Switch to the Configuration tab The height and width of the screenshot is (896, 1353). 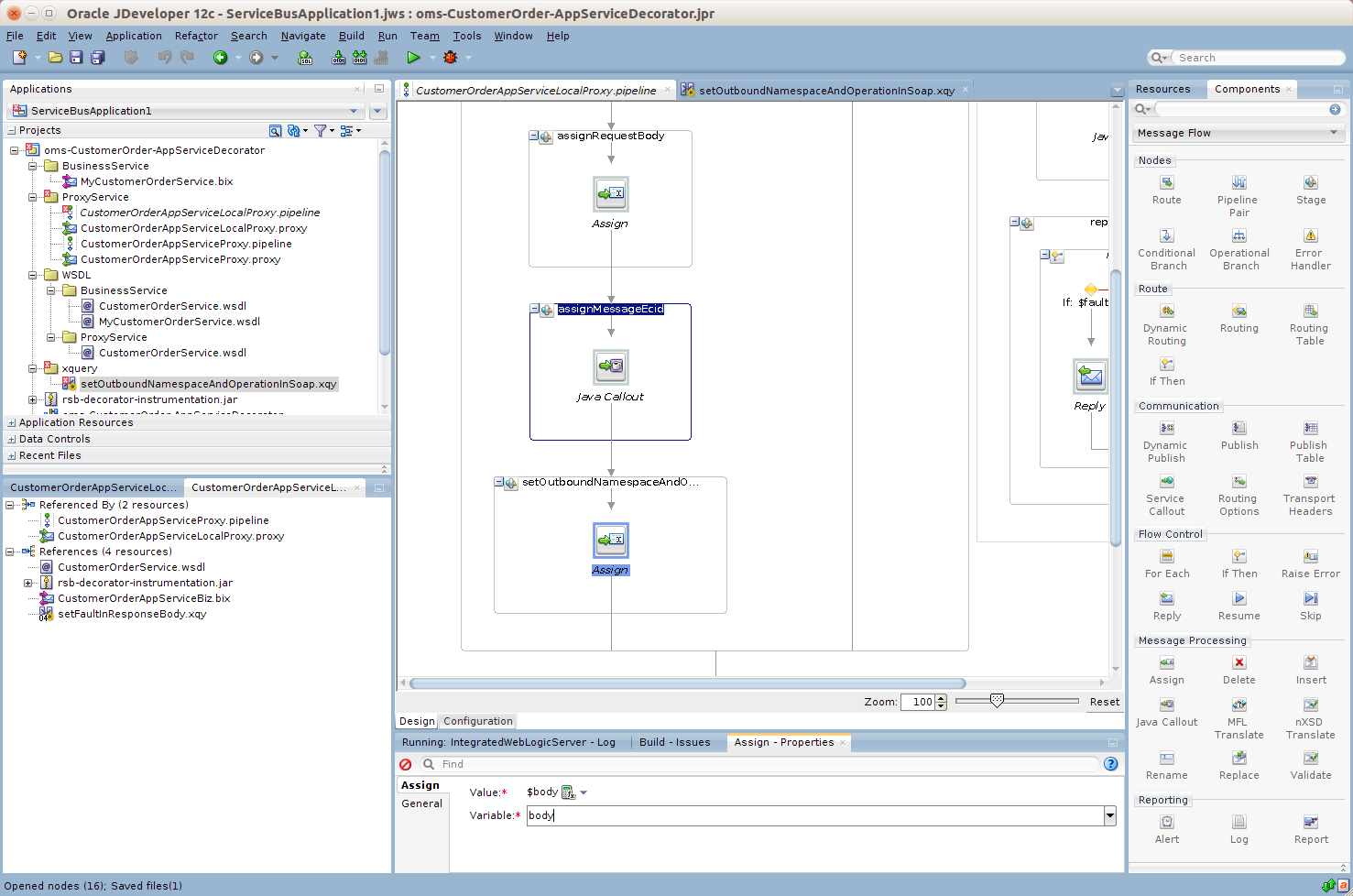tap(477, 721)
